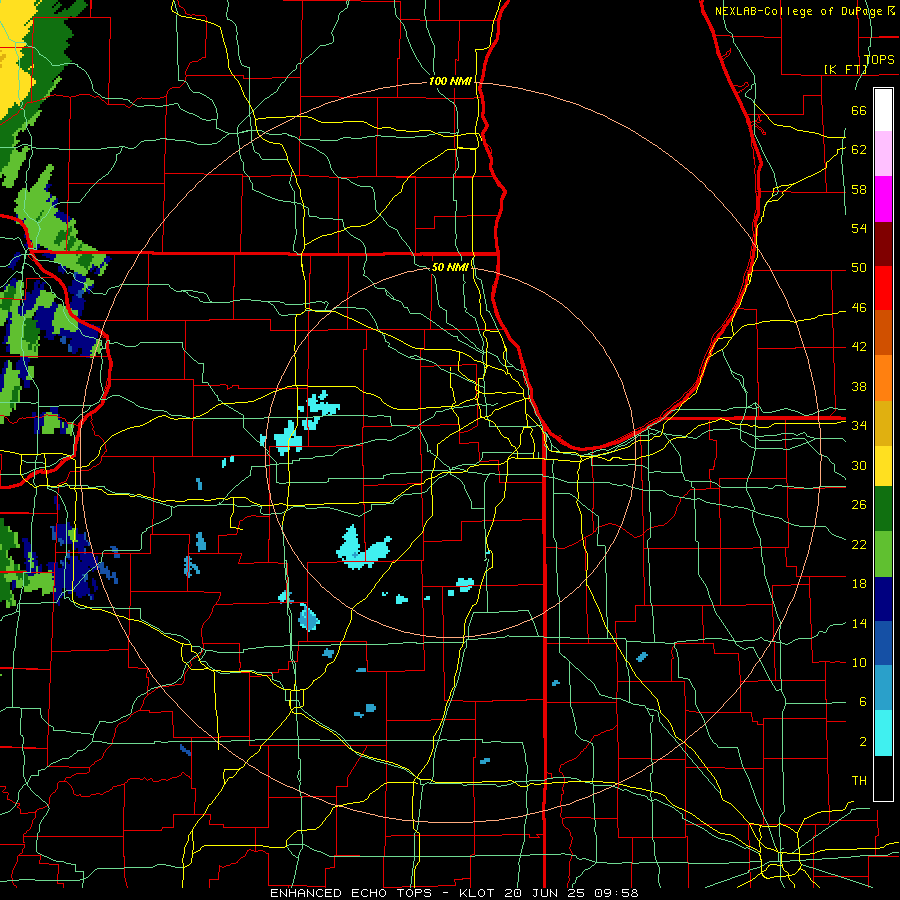This screenshot has height=900, width=900.
Task: Select the light green legend swatch
Action: click(883, 554)
